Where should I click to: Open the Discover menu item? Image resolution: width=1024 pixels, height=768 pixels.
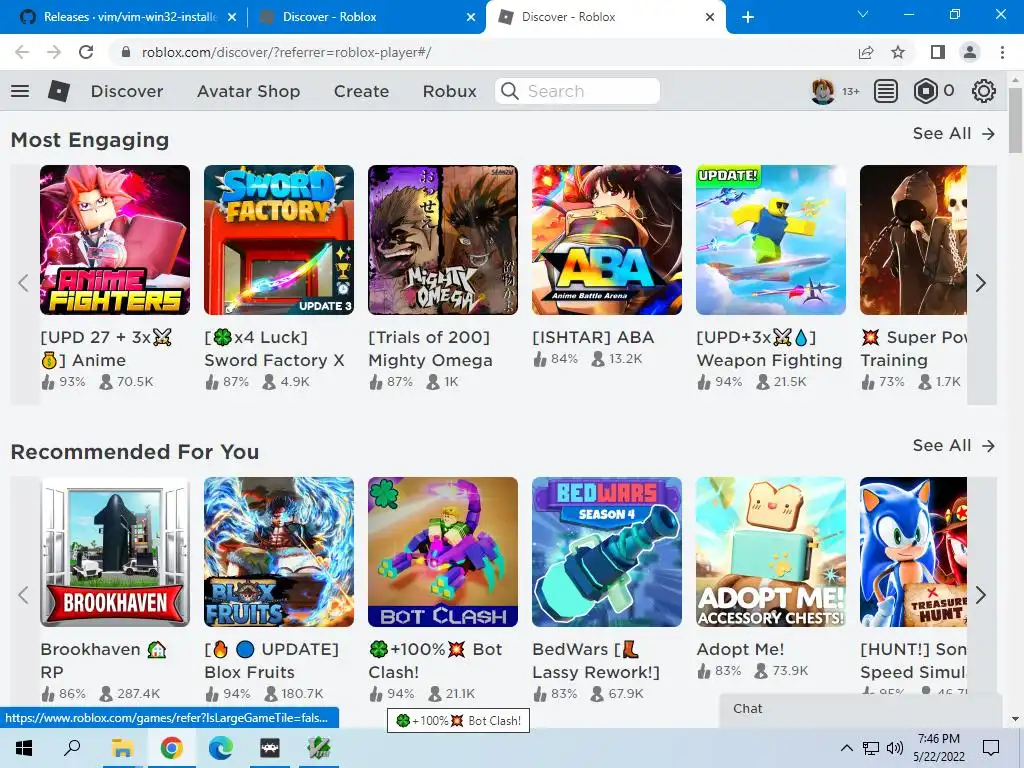tap(127, 91)
